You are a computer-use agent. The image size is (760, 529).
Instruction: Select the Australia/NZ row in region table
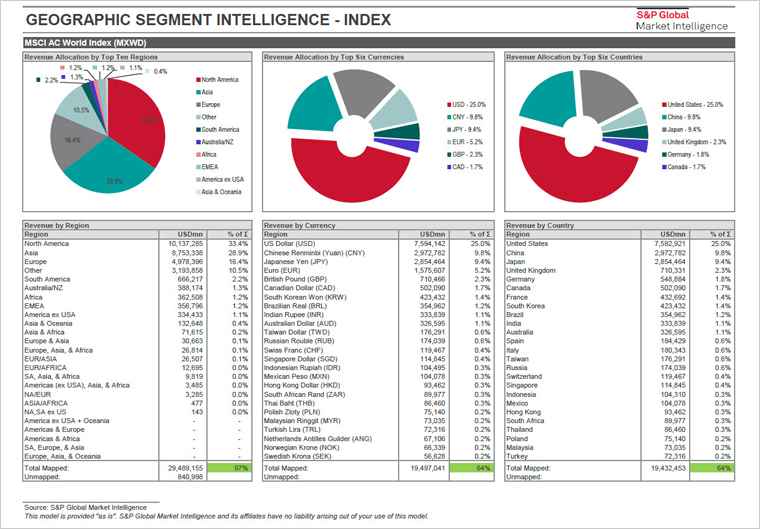tap(137, 288)
